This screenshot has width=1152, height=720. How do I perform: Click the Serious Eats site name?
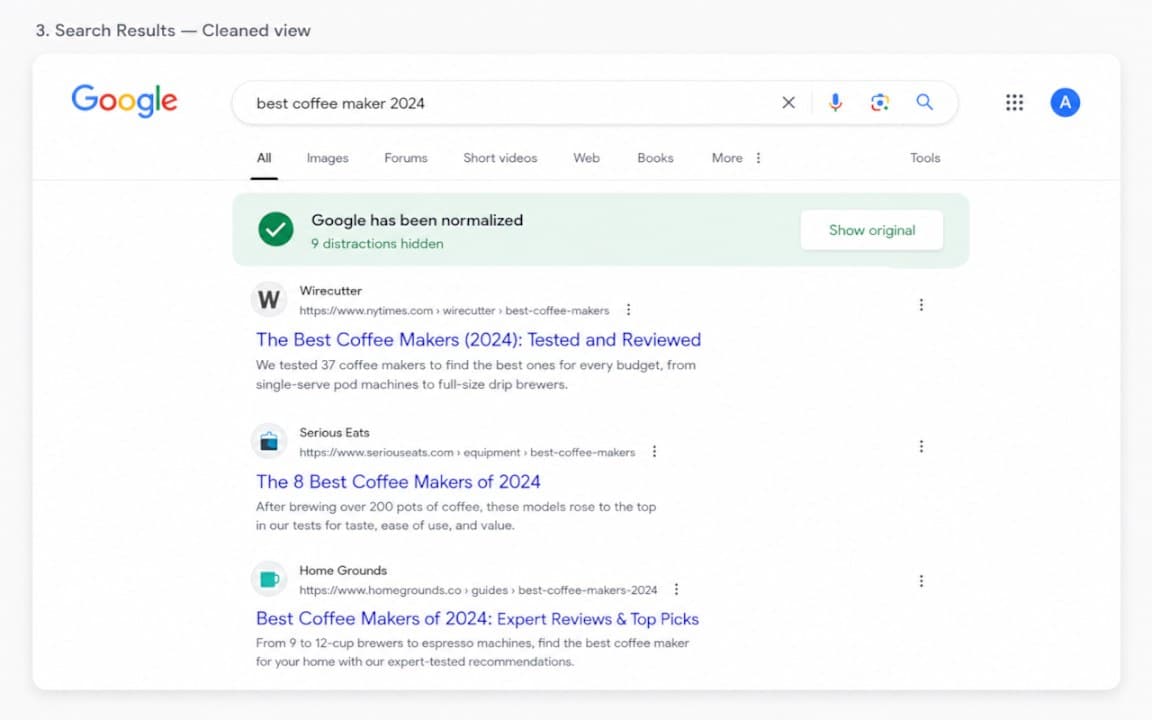tap(334, 433)
